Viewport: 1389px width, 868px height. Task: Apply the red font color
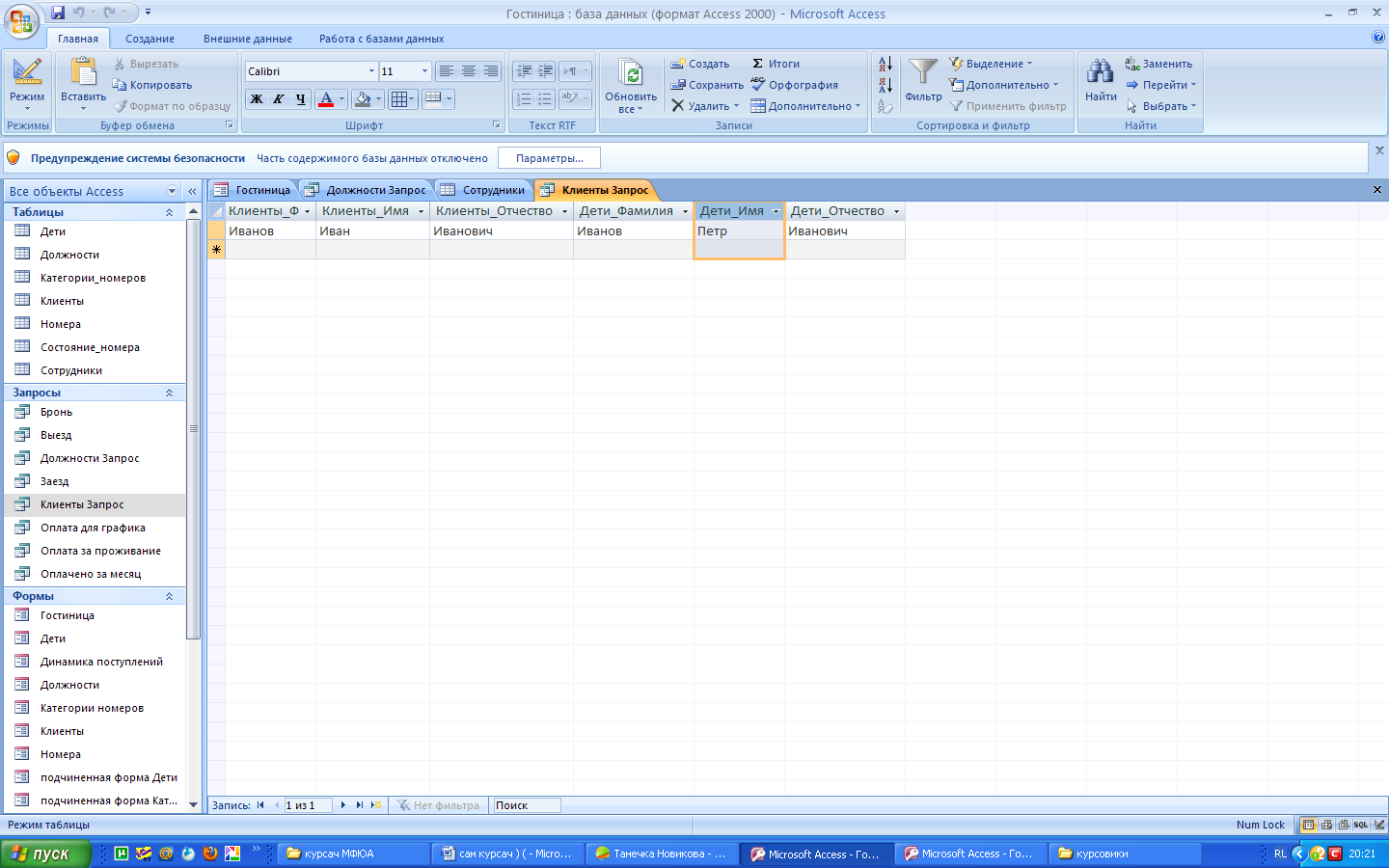click(x=326, y=98)
